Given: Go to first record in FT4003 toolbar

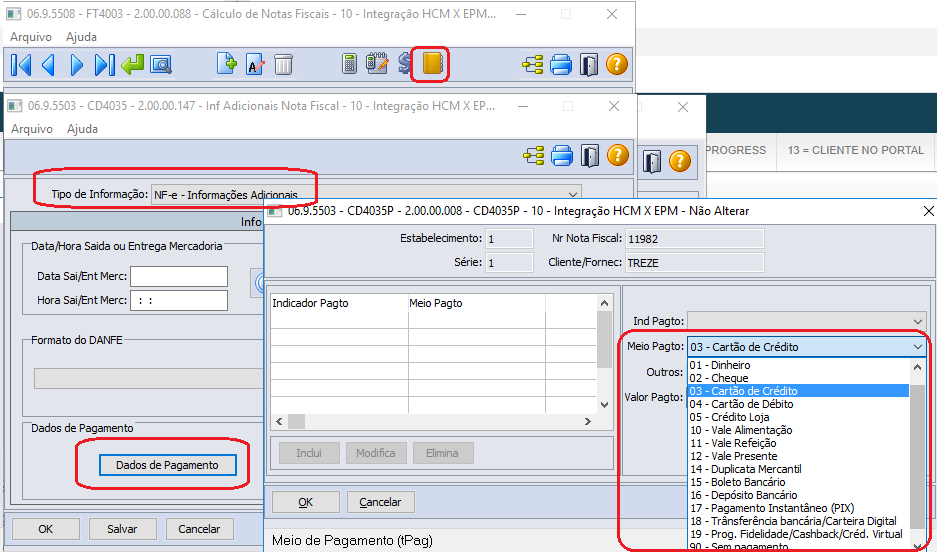Looking at the screenshot, I should (x=21, y=65).
